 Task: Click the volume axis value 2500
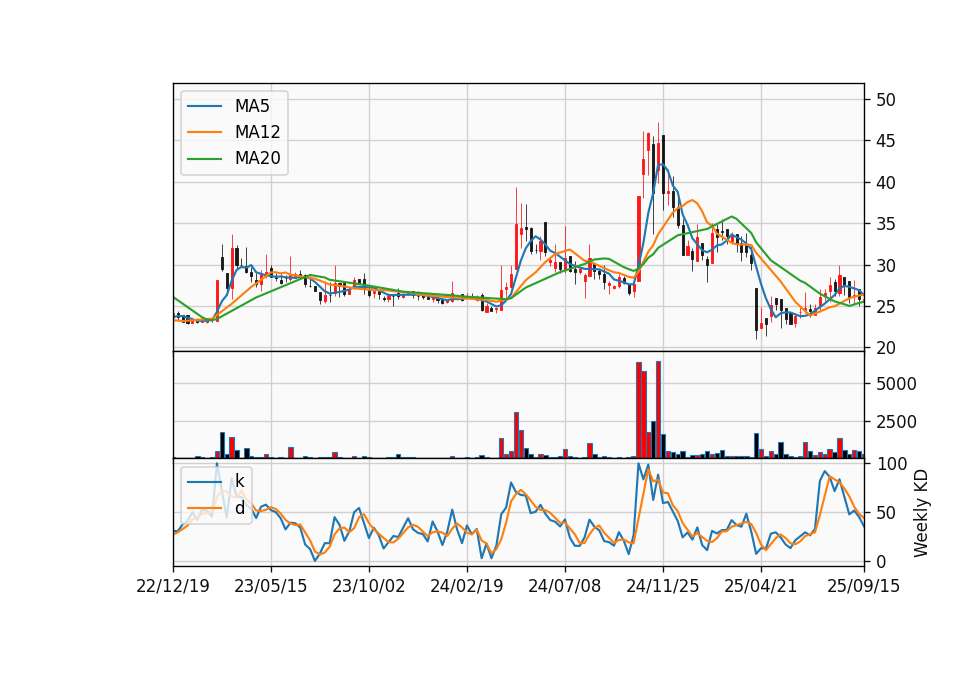896,422
